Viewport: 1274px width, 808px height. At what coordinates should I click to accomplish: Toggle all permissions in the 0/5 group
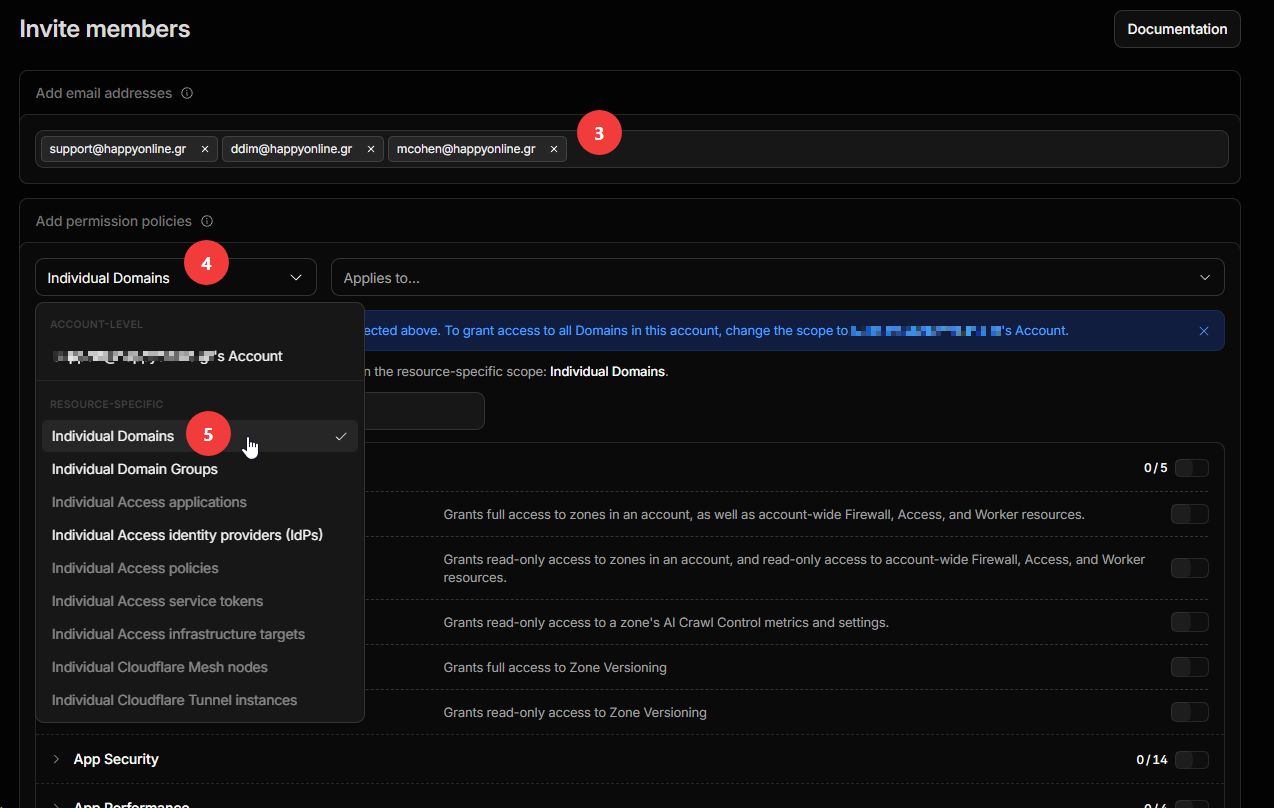(x=1192, y=468)
